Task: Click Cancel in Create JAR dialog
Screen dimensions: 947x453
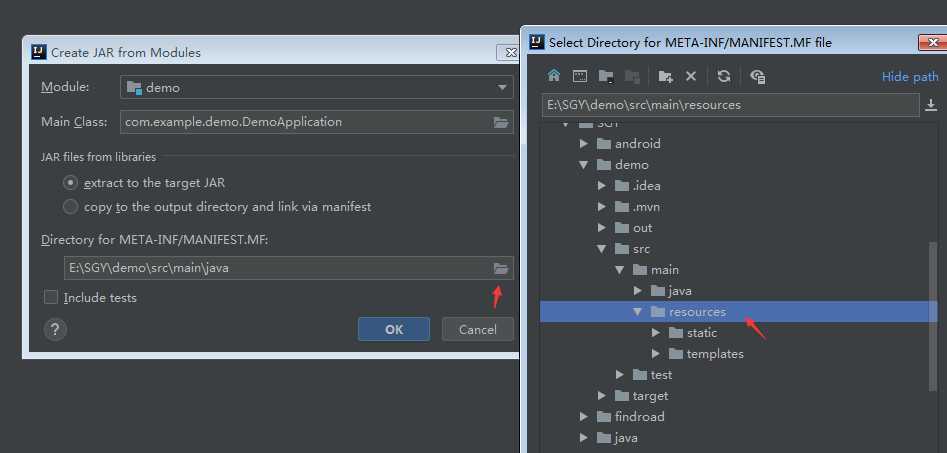Action: [478, 329]
